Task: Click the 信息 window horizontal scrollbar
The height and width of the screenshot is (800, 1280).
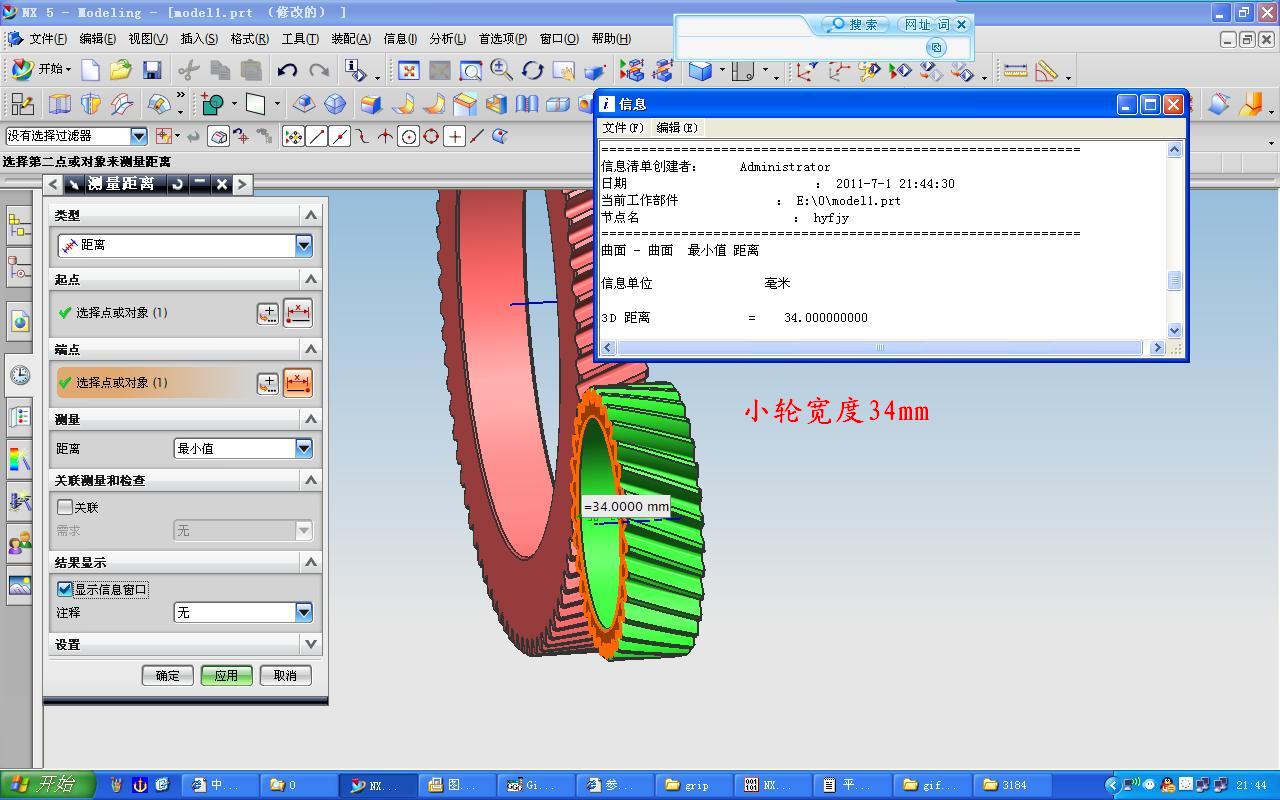Action: coord(880,348)
